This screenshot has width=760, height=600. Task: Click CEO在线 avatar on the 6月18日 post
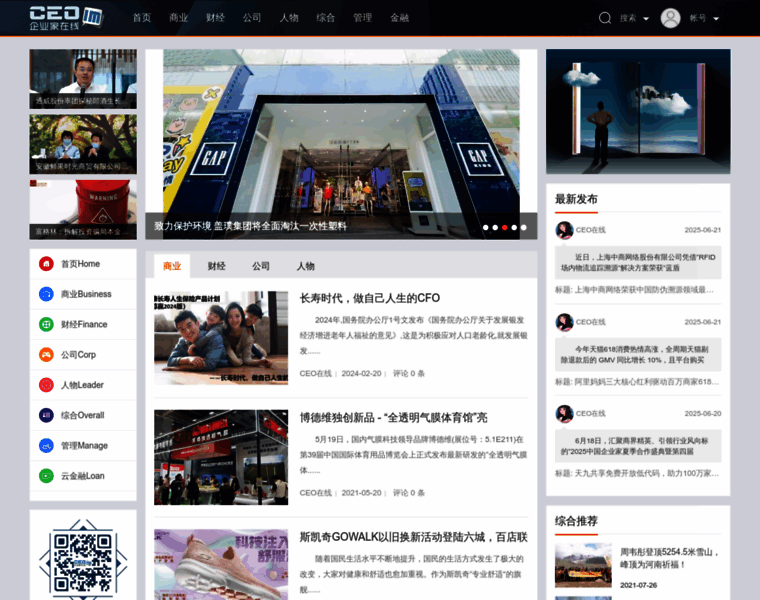click(564, 413)
